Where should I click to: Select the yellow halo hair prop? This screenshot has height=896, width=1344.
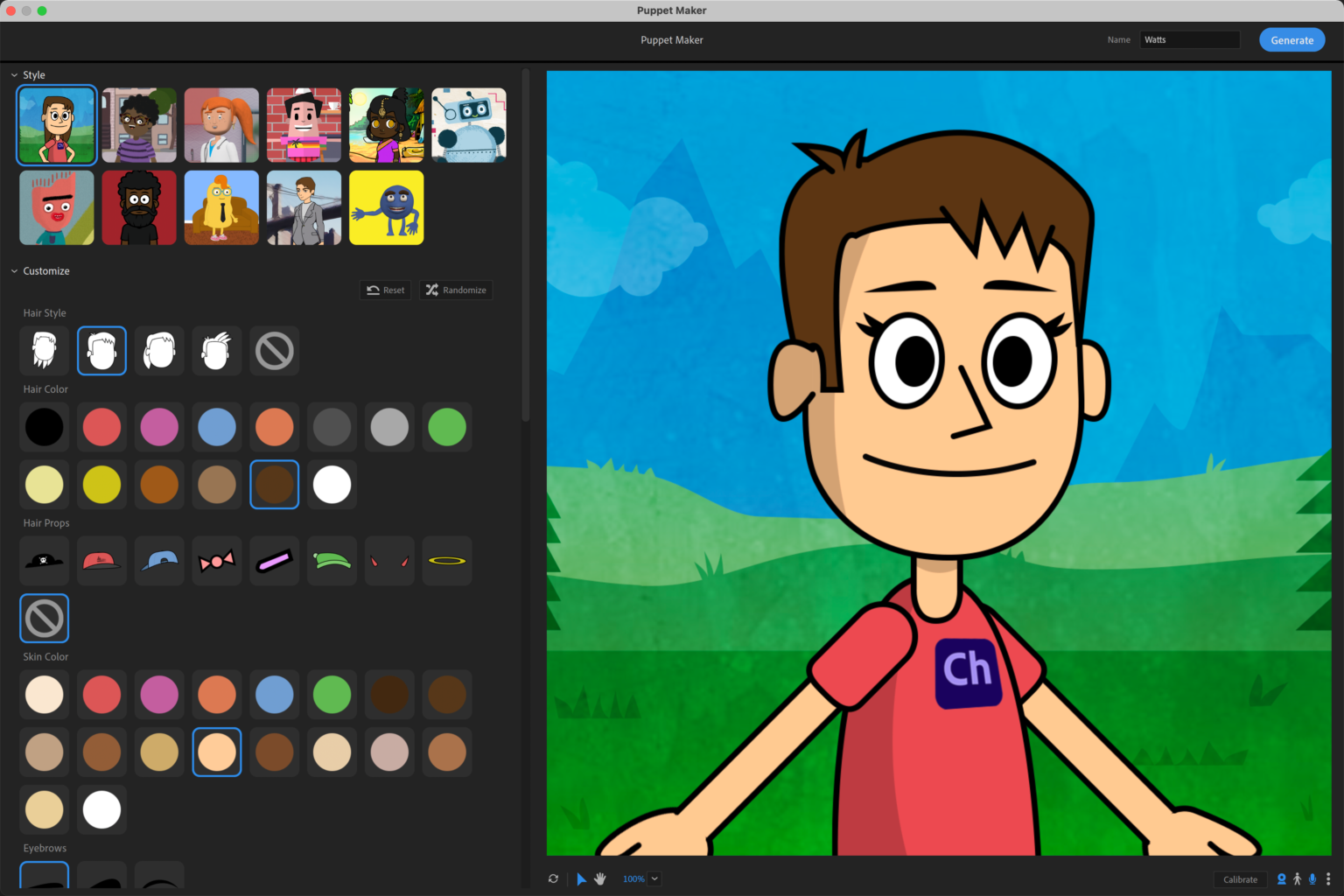click(x=447, y=561)
